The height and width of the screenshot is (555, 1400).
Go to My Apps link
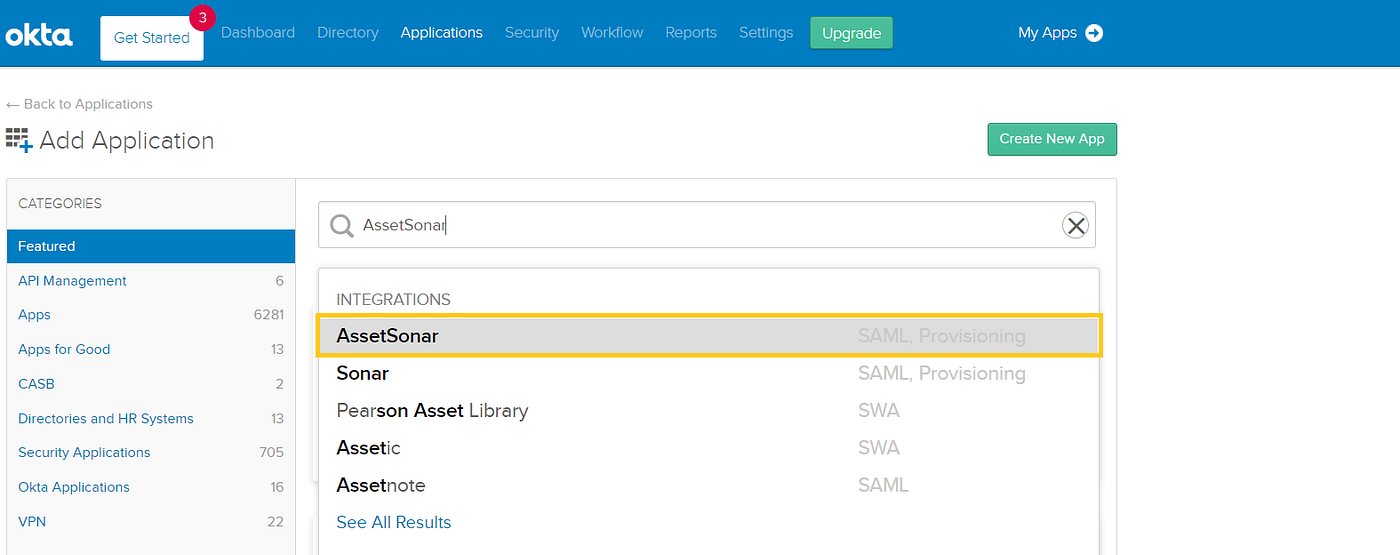tap(1047, 33)
